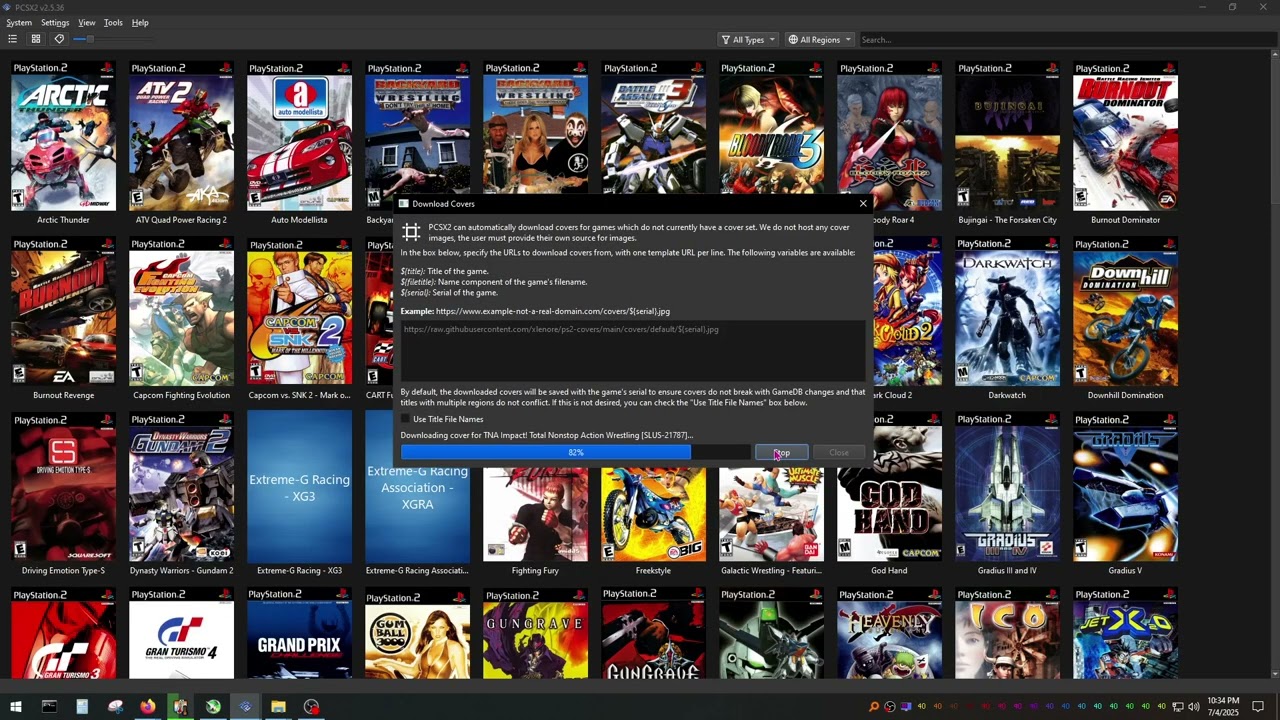Click the cover URL template text box
Viewport: 1280px width, 720px height.
pyautogui.click(x=633, y=350)
